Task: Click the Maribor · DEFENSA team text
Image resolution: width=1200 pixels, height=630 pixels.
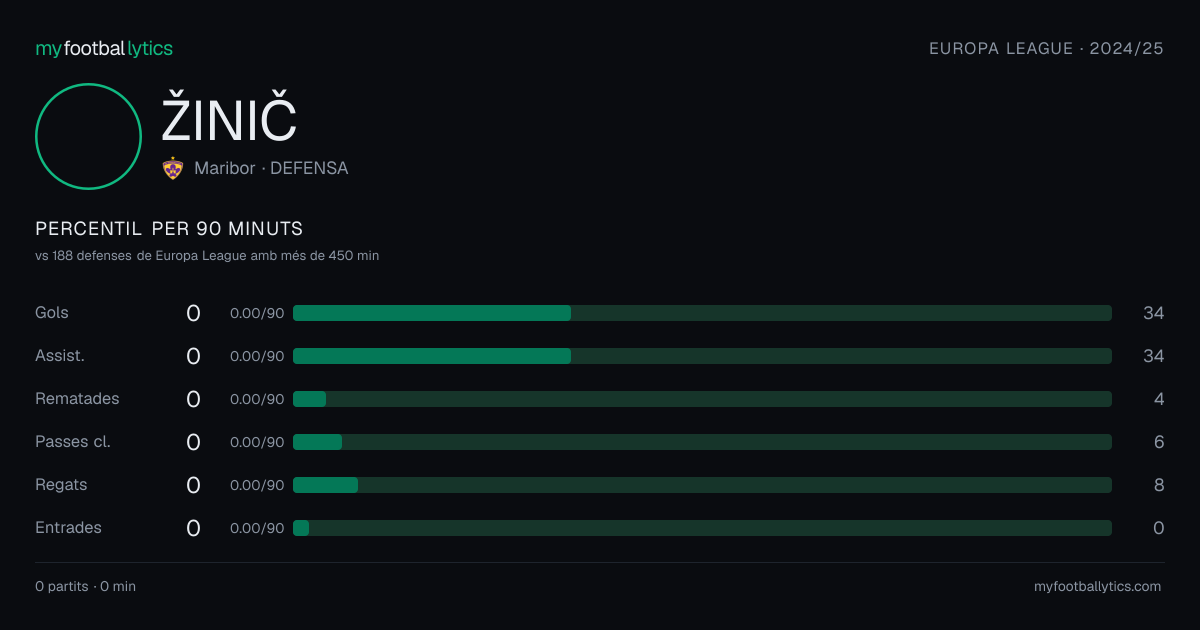Action: tap(271, 168)
